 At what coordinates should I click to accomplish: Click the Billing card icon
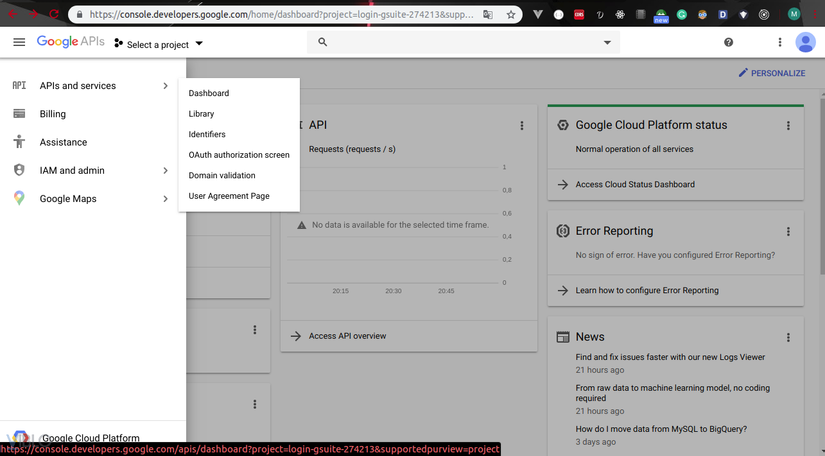[x=19, y=114]
